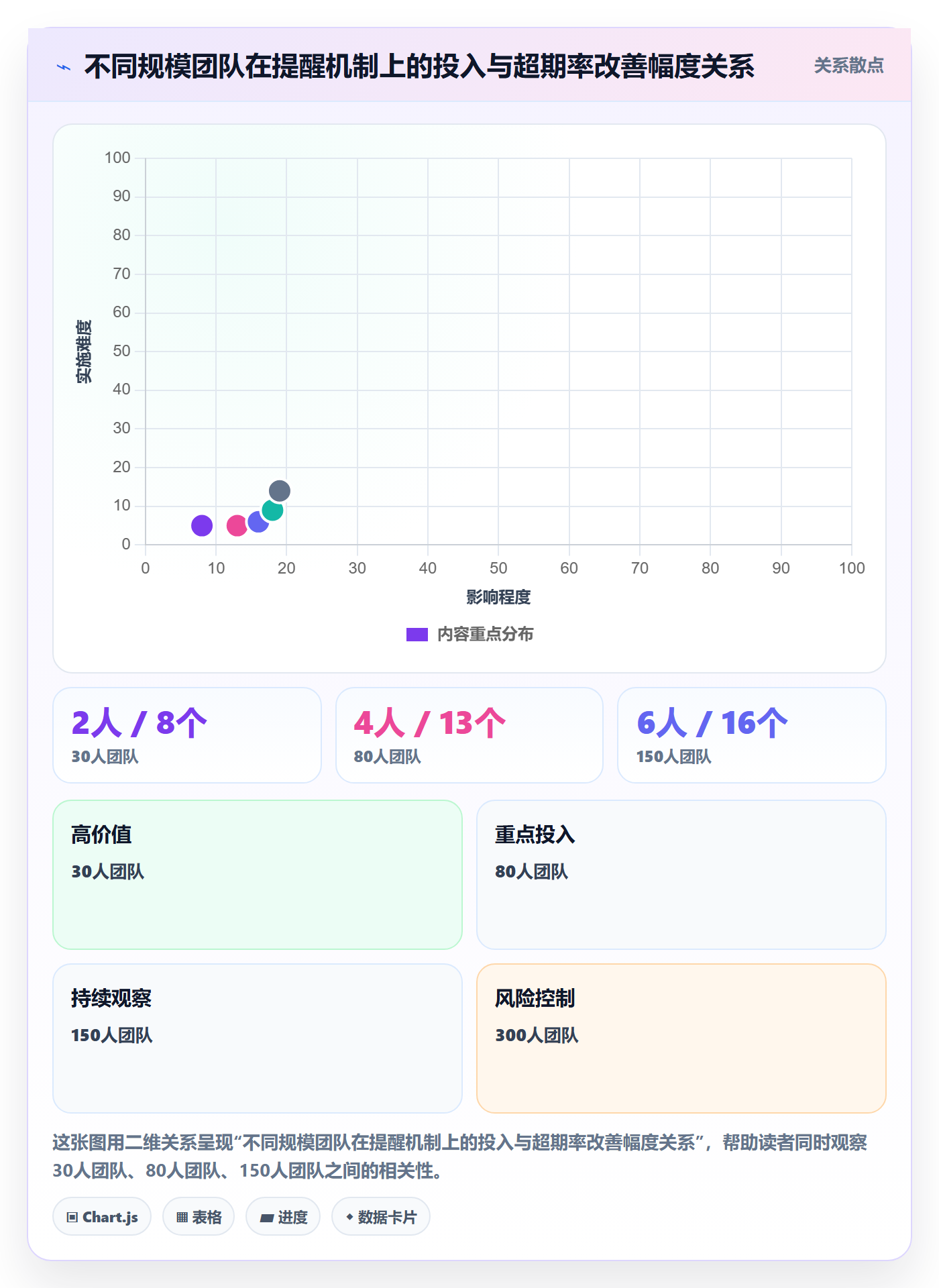This screenshot has height=1288, width=939.
Task: Select the 进度 tag chip
Action: tap(283, 1217)
